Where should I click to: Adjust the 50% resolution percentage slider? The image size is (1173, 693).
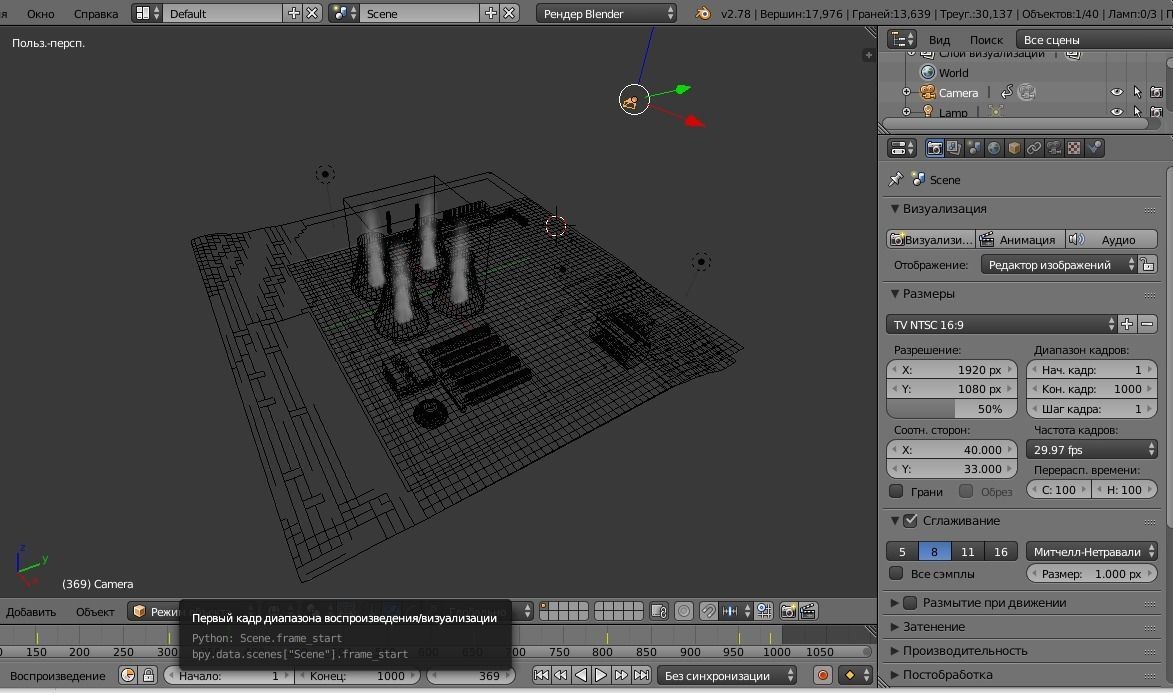click(952, 409)
